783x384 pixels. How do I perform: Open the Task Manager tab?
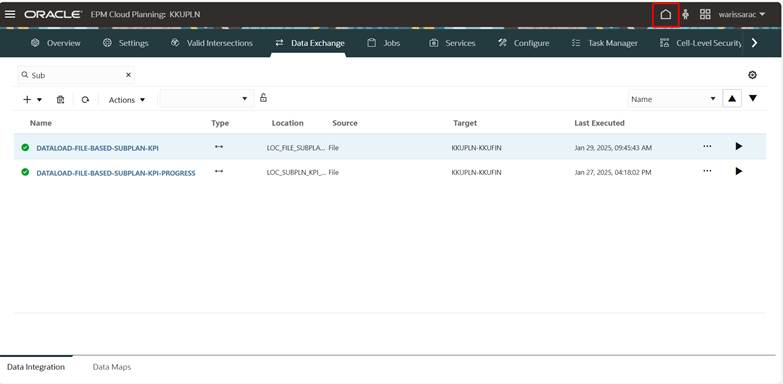(605, 43)
